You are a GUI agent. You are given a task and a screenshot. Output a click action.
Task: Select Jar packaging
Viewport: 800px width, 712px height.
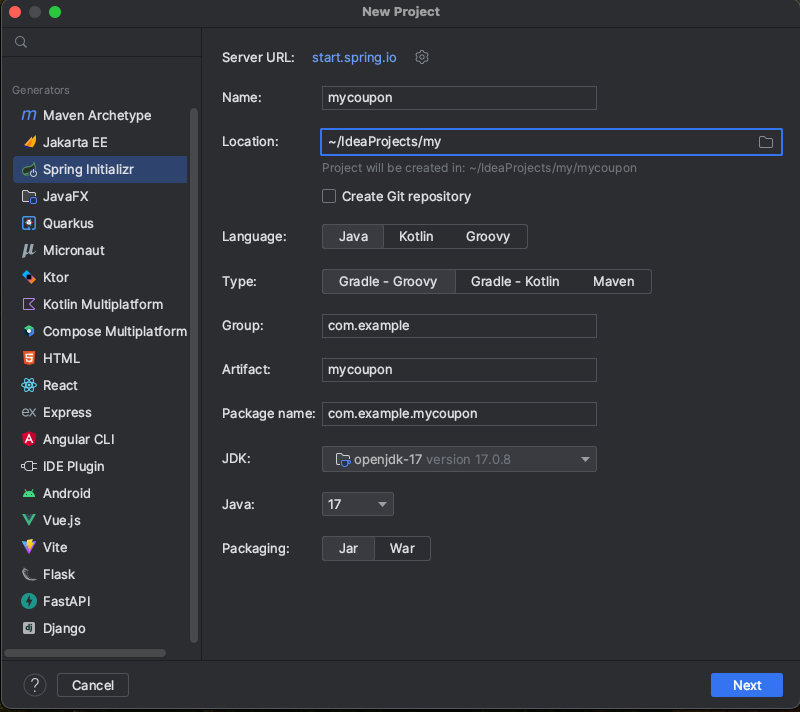click(348, 548)
